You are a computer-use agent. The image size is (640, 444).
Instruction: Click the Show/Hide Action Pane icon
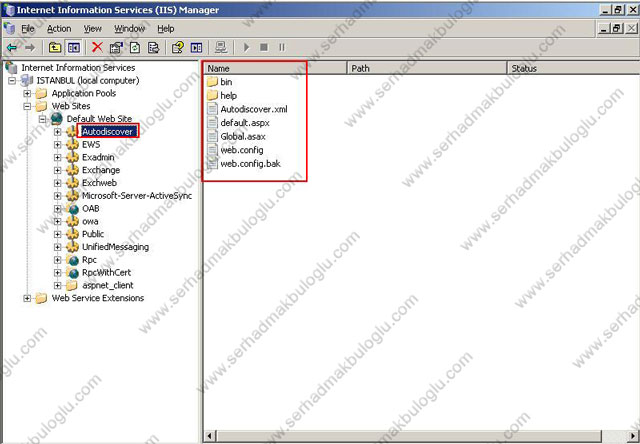(x=196, y=48)
